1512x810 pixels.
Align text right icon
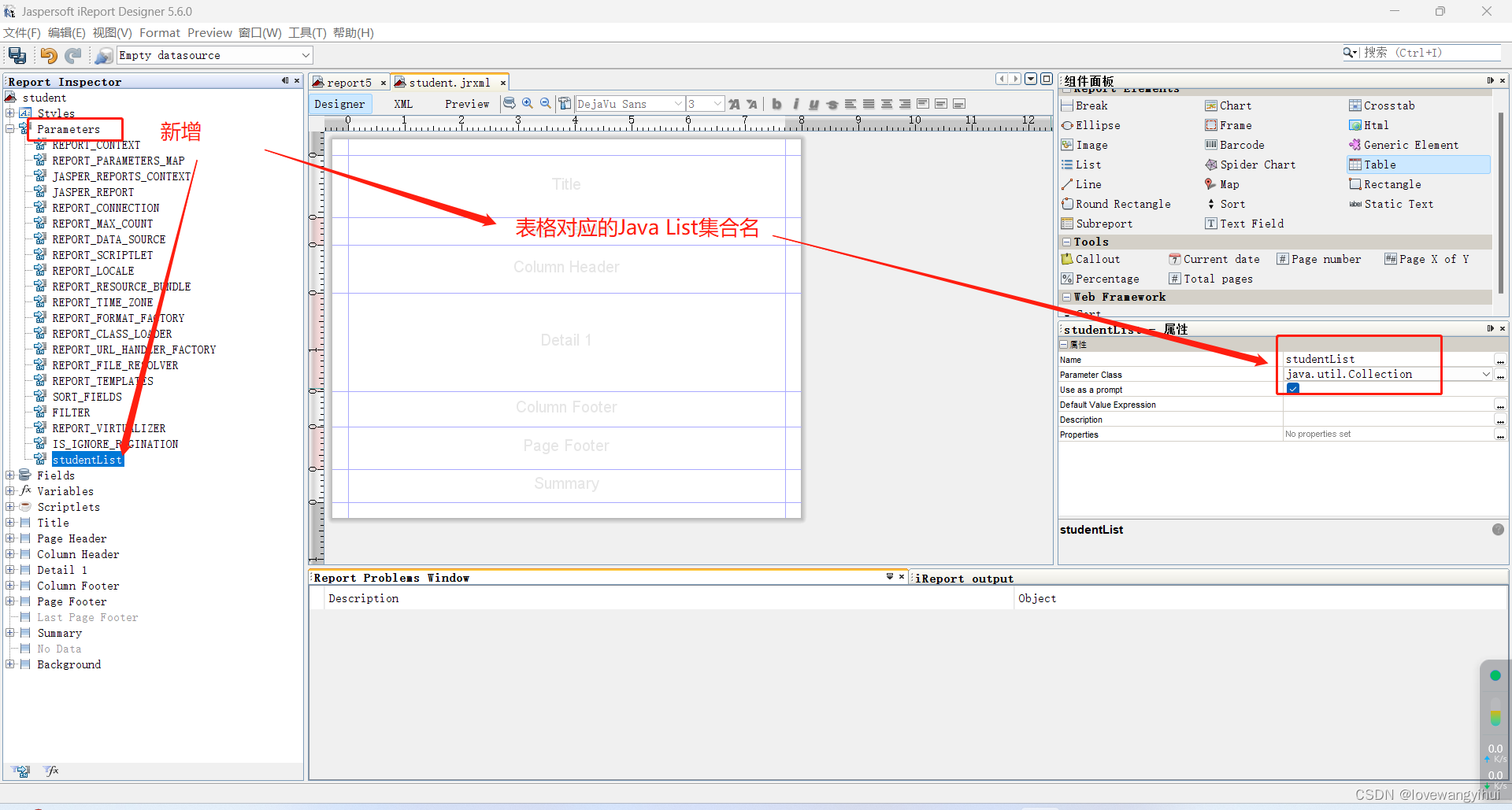point(905,104)
